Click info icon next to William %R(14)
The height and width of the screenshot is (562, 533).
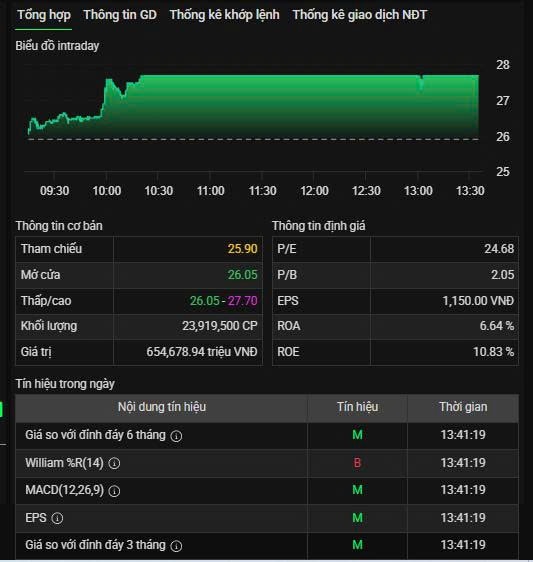[x=114, y=463]
